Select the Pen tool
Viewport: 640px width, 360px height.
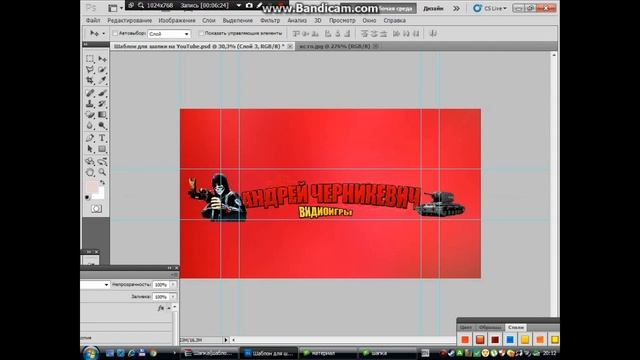click(90, 138)
